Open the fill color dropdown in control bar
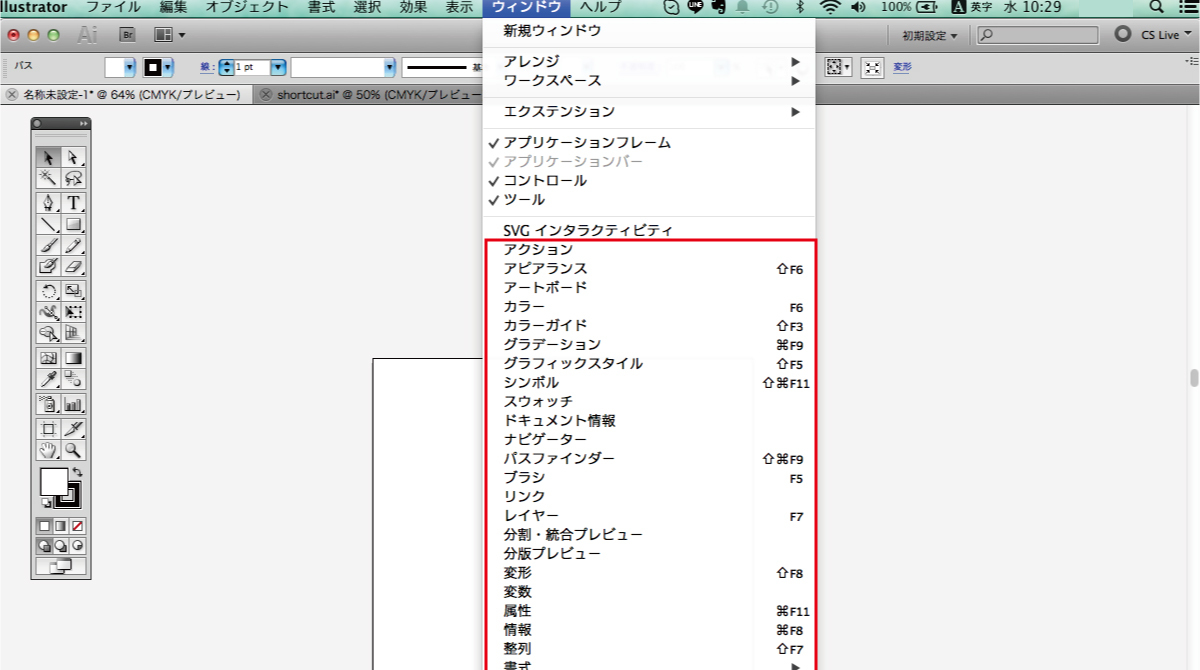Screen dimensions: 1200x670 [x=128, y=68]
